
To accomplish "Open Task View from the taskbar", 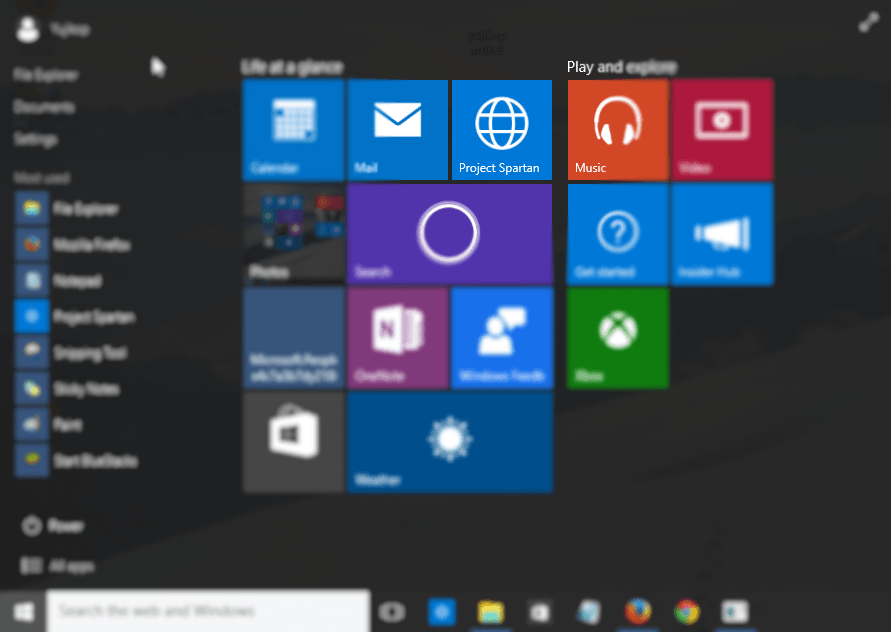I will (392, 612).
